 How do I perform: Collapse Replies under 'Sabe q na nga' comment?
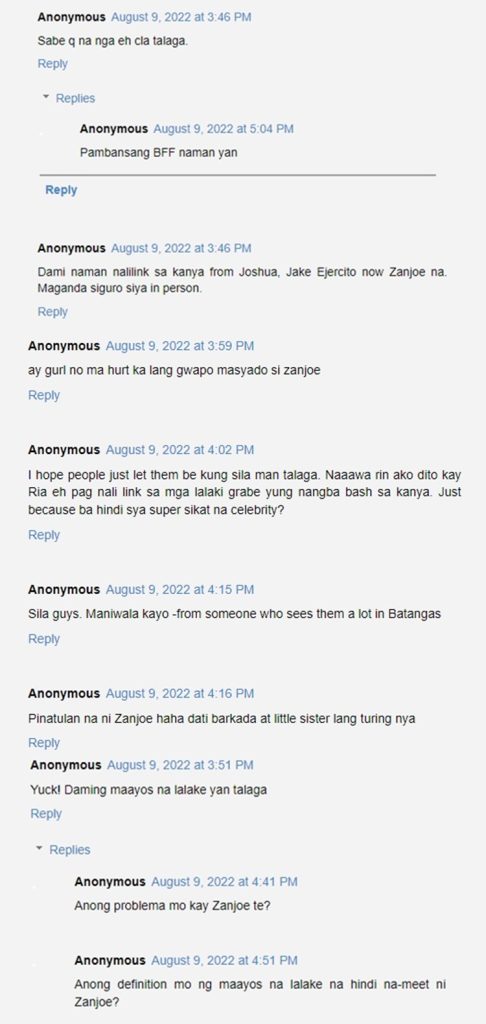pos(69,99)
